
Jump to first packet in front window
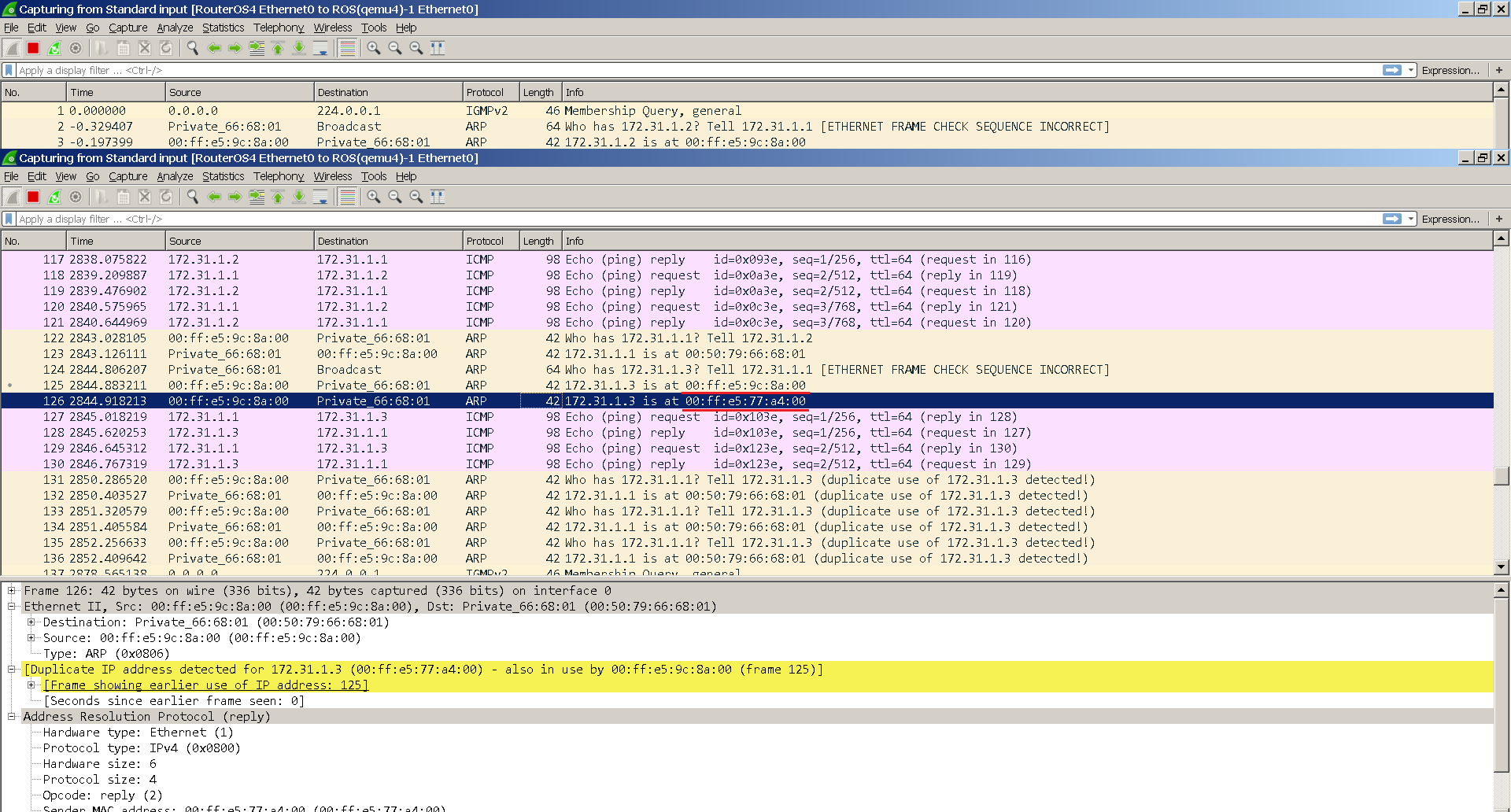point(278,197)
